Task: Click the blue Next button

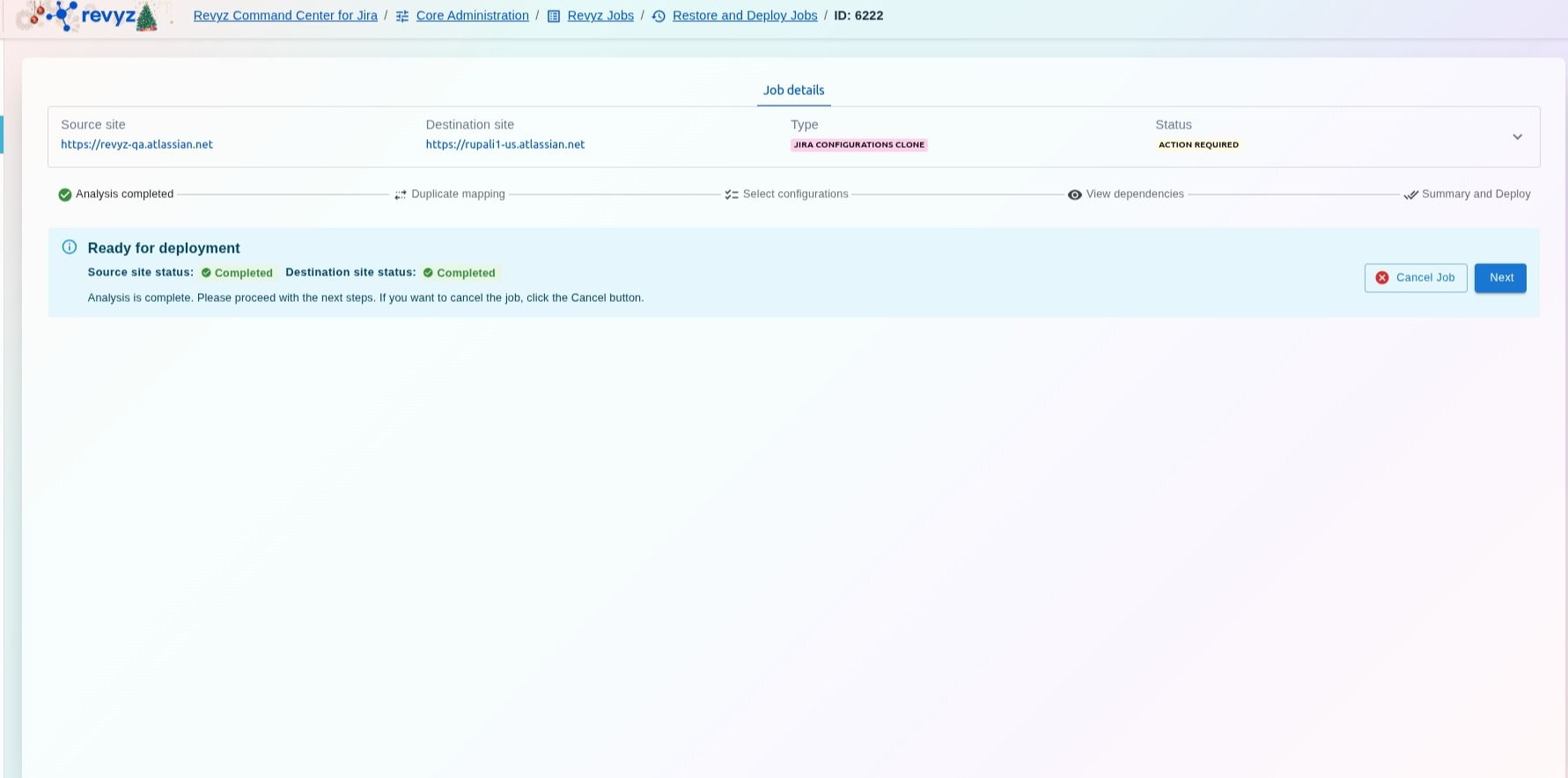Action: click(1500, 278)
